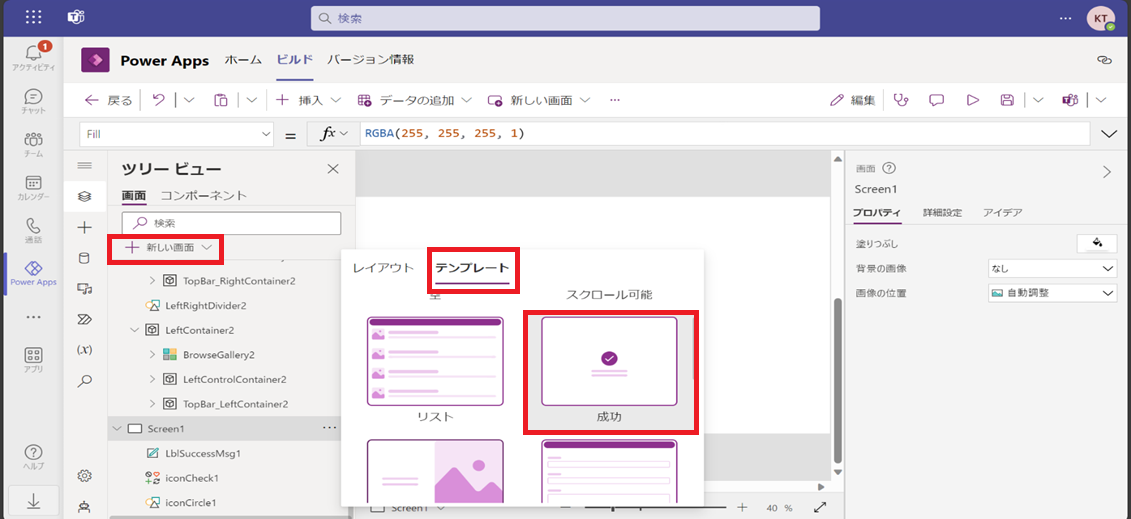
Task: Expand BrowseGallery2 tree node
Action: pyautogui.click(x=152, y=355)
